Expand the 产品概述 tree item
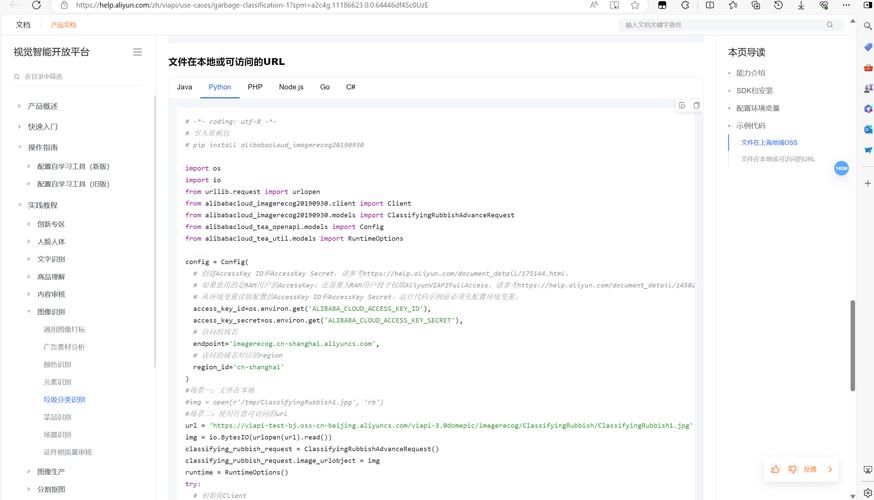874x500 pixels. (19, 106)
